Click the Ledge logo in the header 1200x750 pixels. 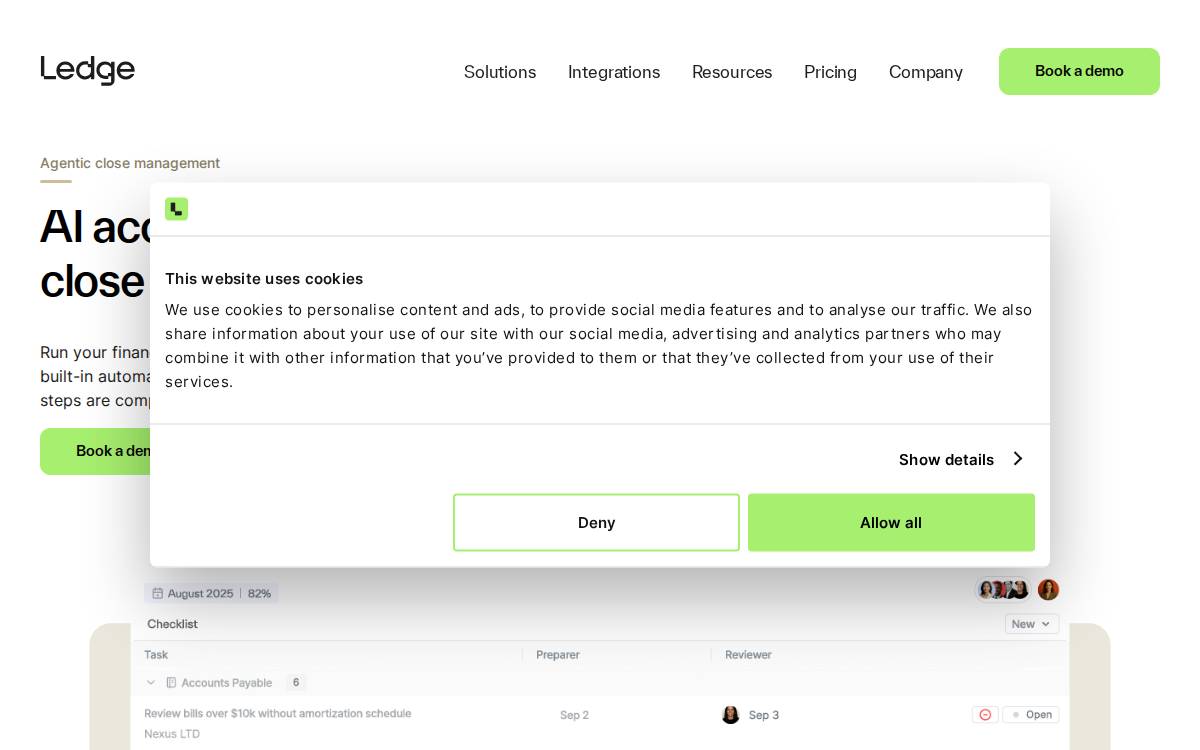[88, 70]
